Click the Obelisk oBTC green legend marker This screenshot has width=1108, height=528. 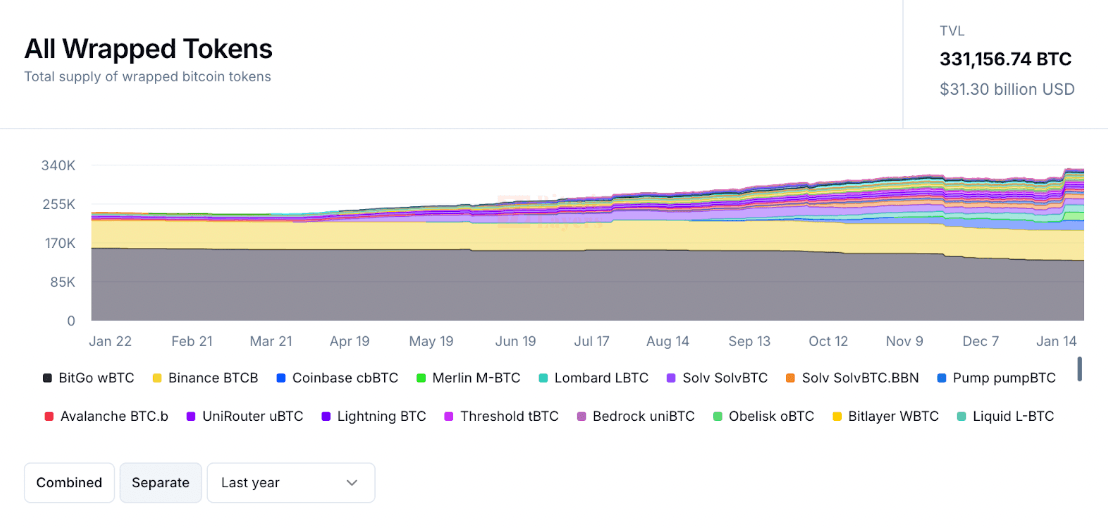click(718, 416)
